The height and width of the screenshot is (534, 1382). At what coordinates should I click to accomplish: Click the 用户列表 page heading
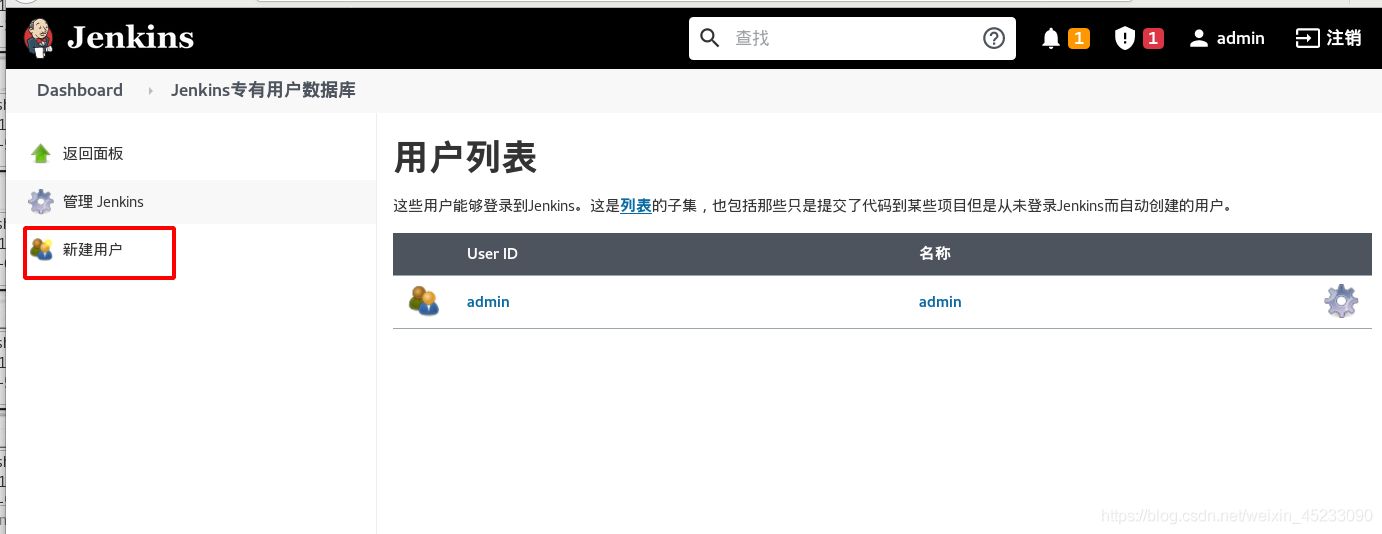coord(465,158)
